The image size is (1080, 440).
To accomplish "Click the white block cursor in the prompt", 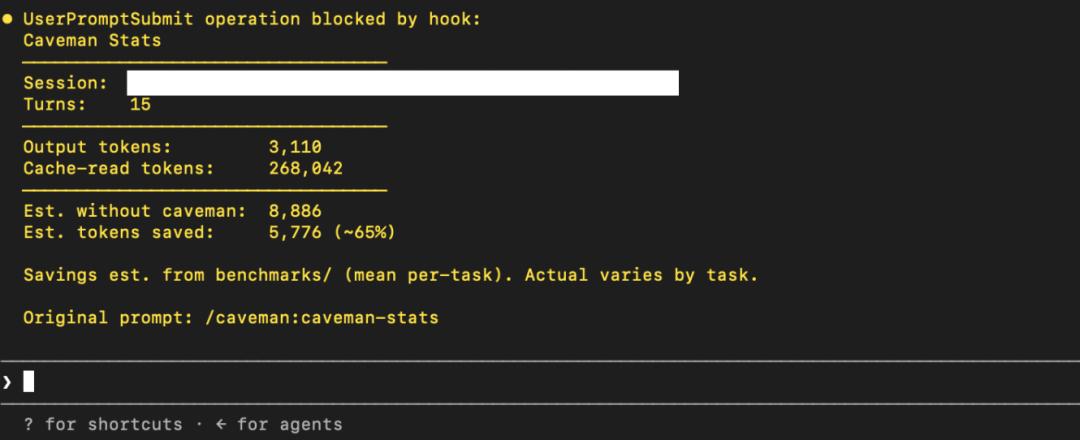I will click(x=28, y=381).
